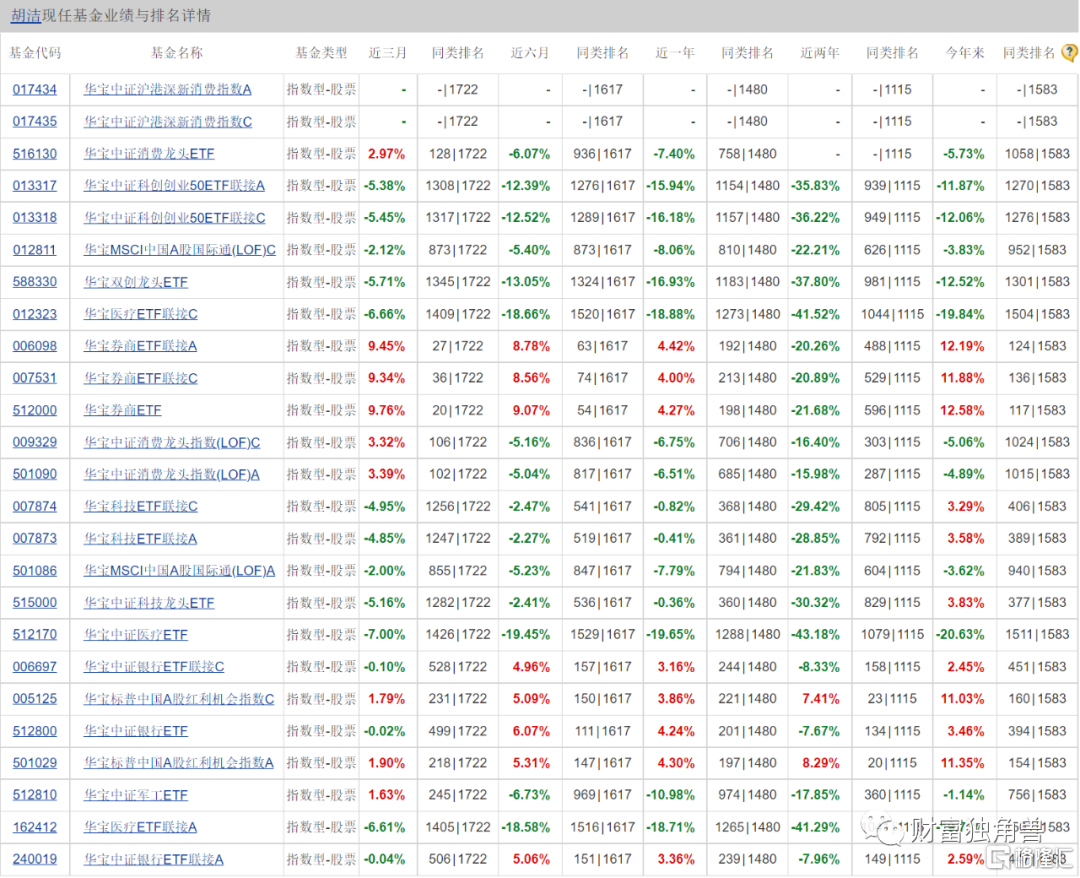The width and height of the screenshot is (1080, 878).
Task: Follow fund code link 240019
Action: point(34,859)
